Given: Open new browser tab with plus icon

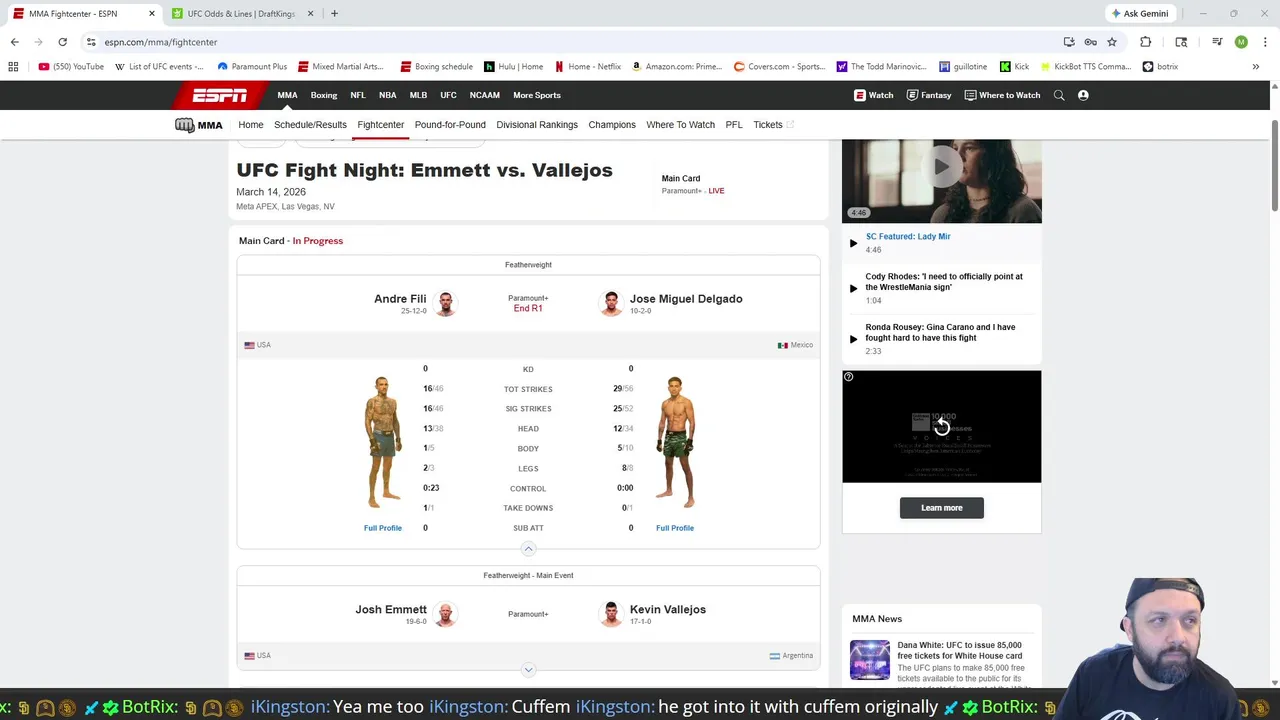Looking at the screenshot, I should point(334,13).
